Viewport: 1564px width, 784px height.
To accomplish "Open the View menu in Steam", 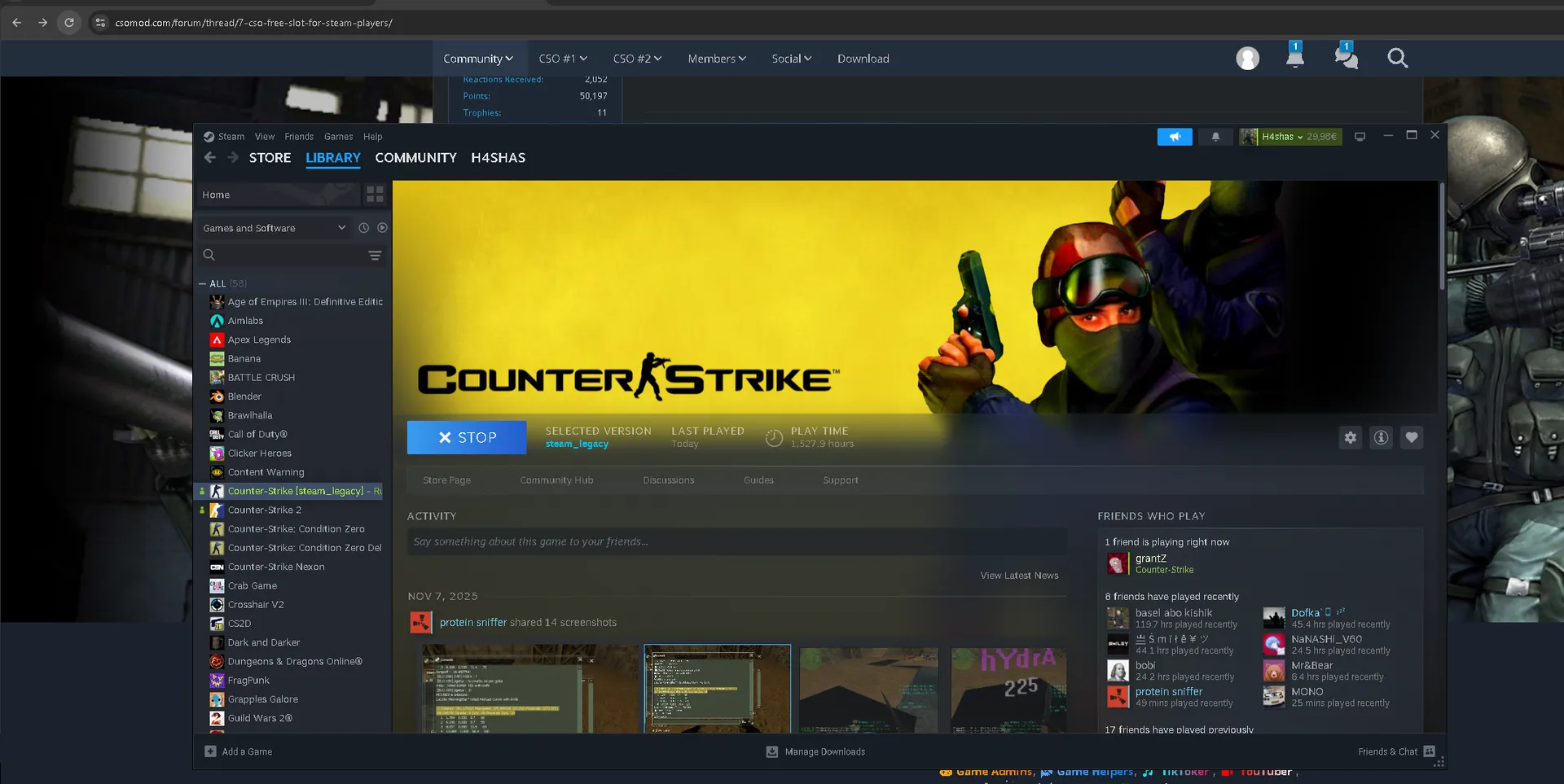I will [265, 137].
